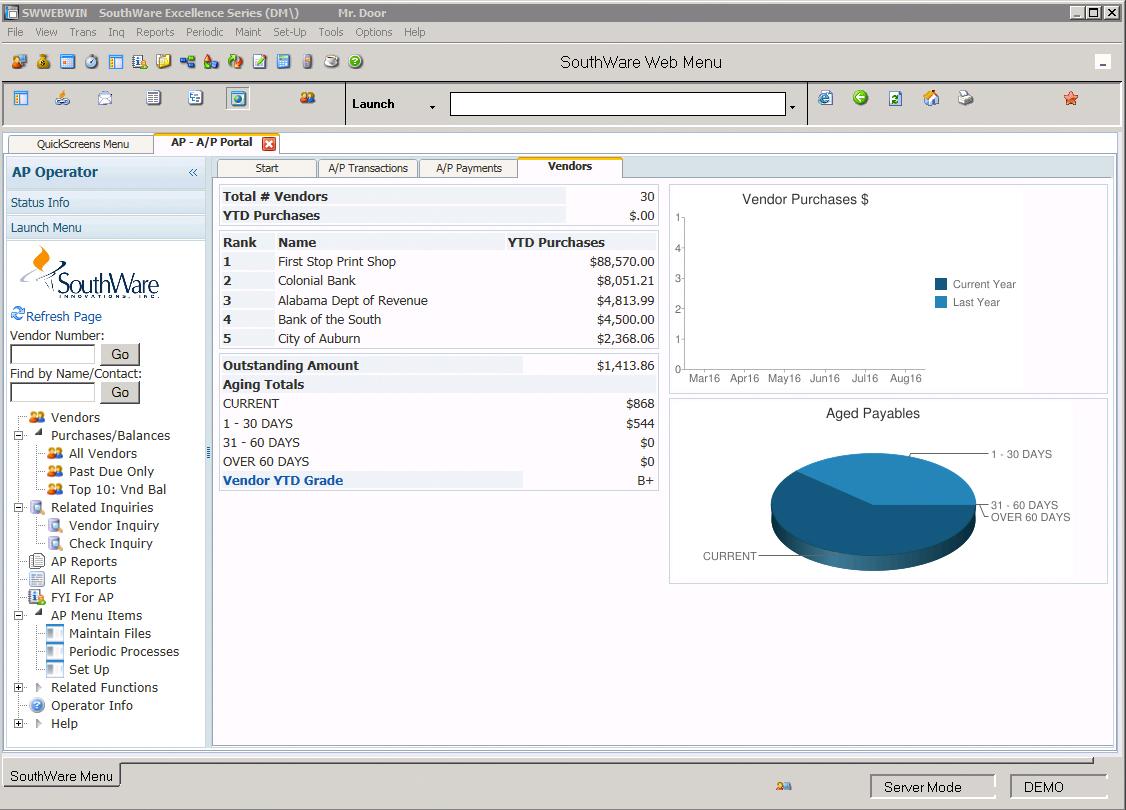This screenshot has width=1126, height=810.
Task: Click the coffee cup toolbar icon
Action: 331,62
